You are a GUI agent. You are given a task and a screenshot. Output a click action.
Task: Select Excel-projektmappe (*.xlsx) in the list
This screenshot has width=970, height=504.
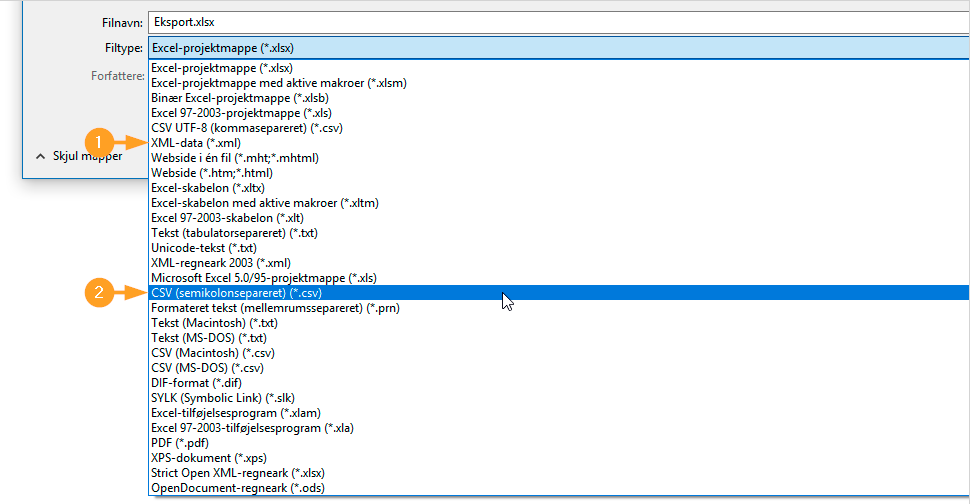click(x=559, y=68)
